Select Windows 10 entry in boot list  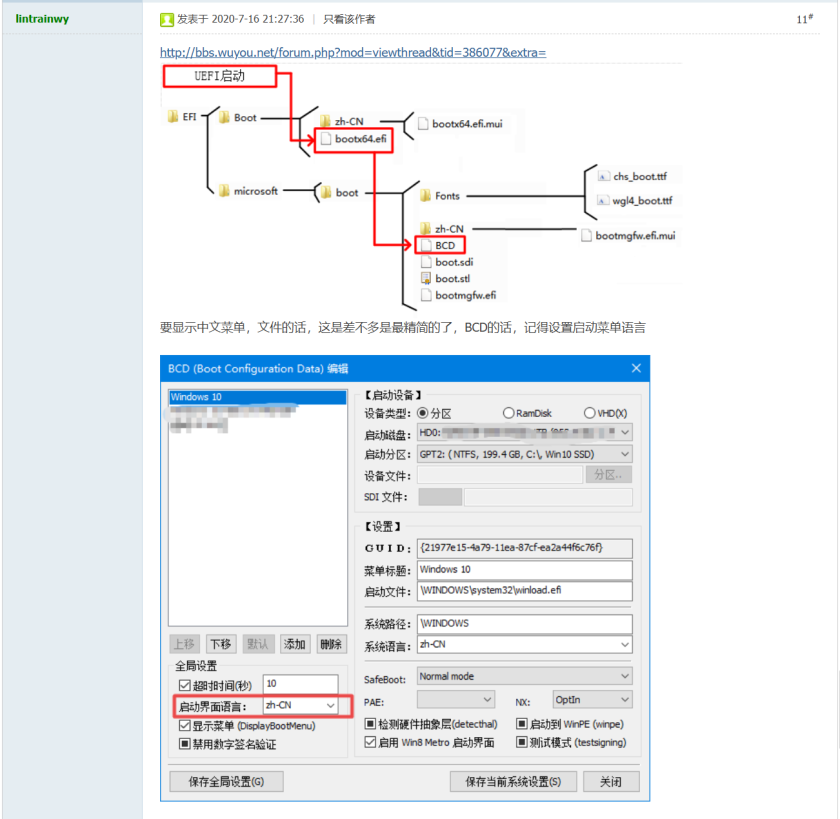(257, 397)
